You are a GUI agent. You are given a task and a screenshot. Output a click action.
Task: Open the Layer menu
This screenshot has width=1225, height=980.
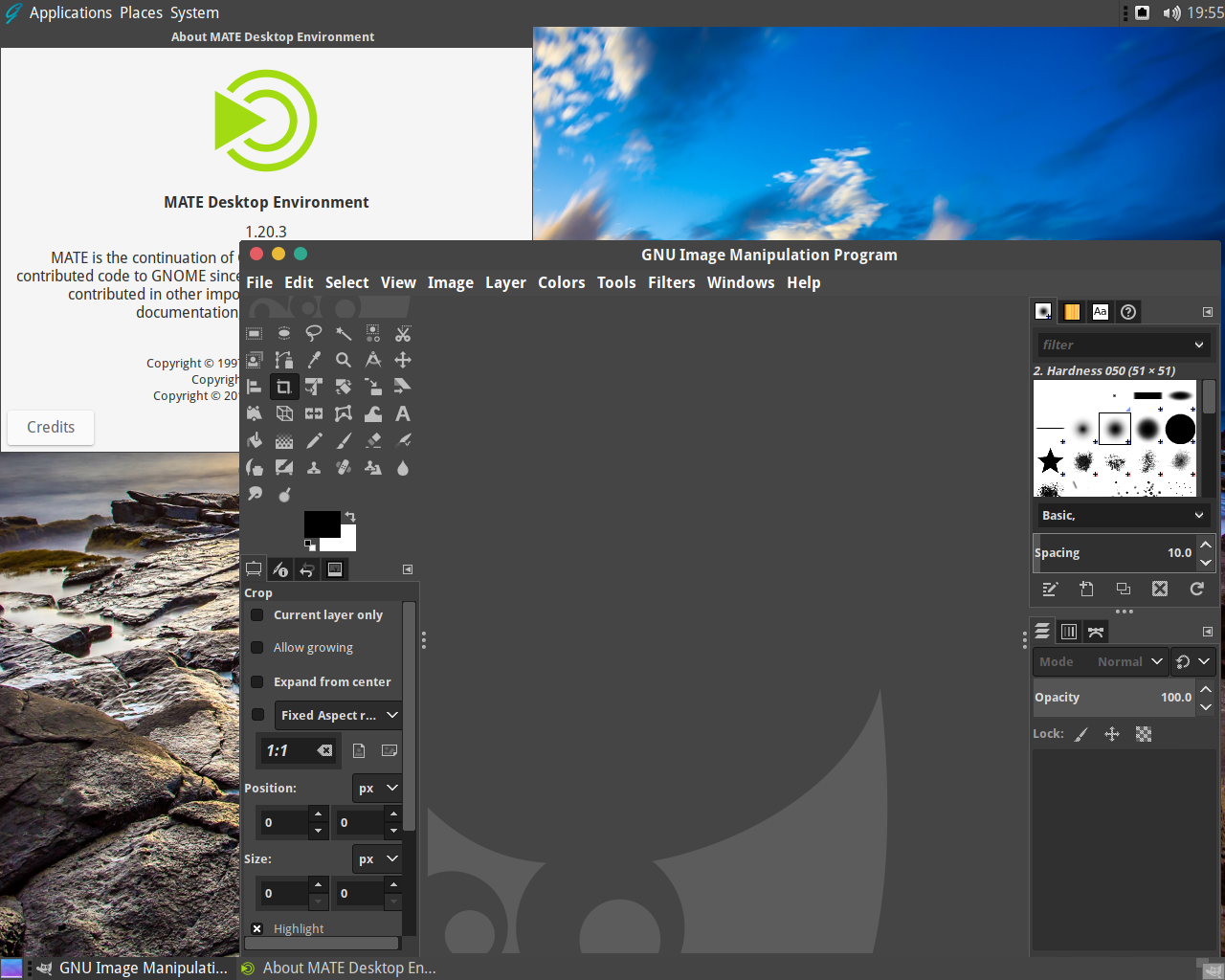point(505,282)
